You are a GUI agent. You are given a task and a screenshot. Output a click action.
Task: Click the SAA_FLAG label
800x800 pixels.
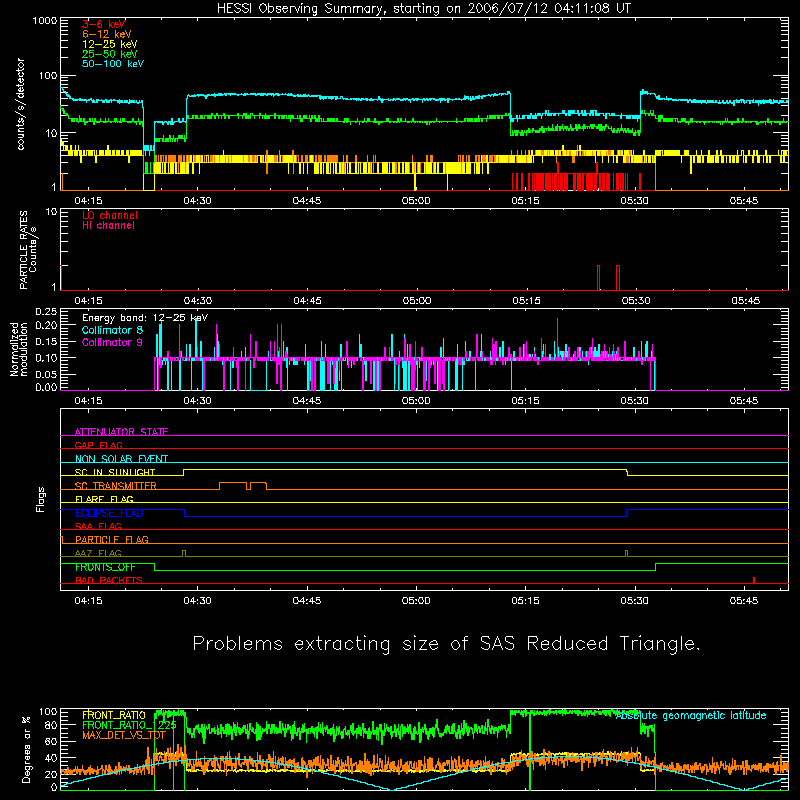tap(98, 526)
